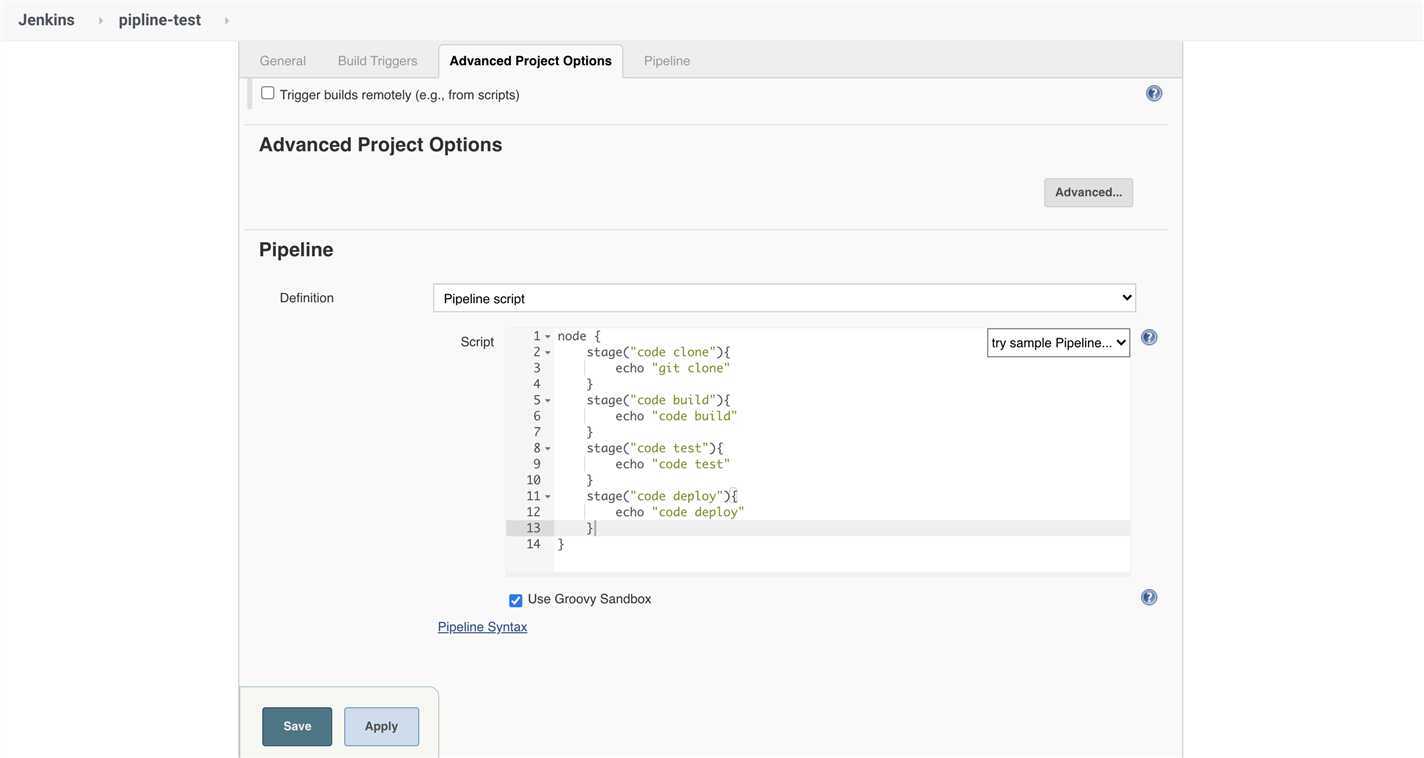Click script line stage("code build")

(x=658, y=400)
